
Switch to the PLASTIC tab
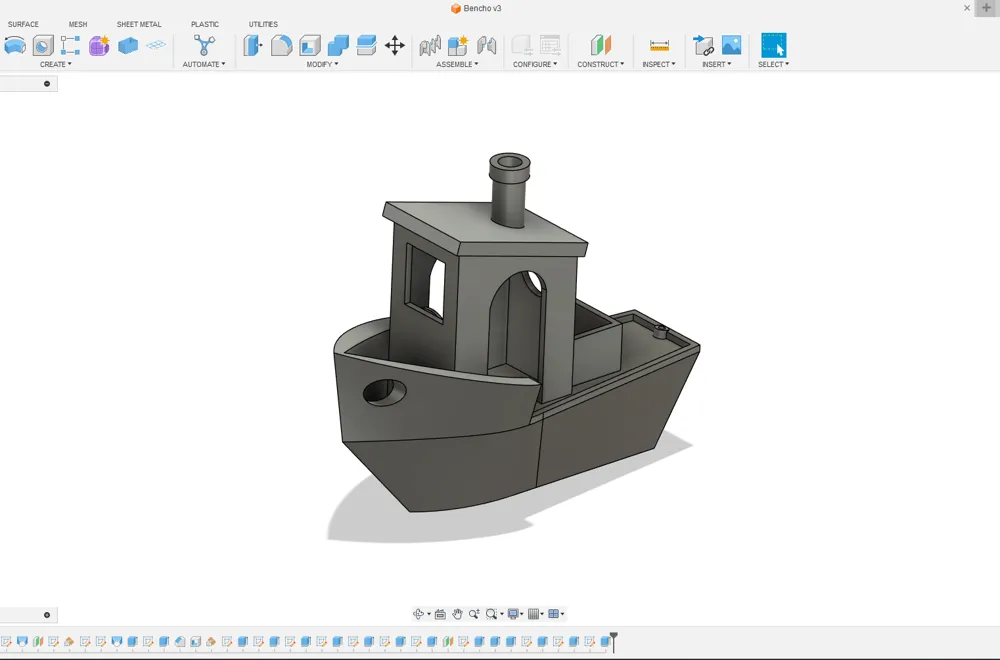click(x=205, y=24)
